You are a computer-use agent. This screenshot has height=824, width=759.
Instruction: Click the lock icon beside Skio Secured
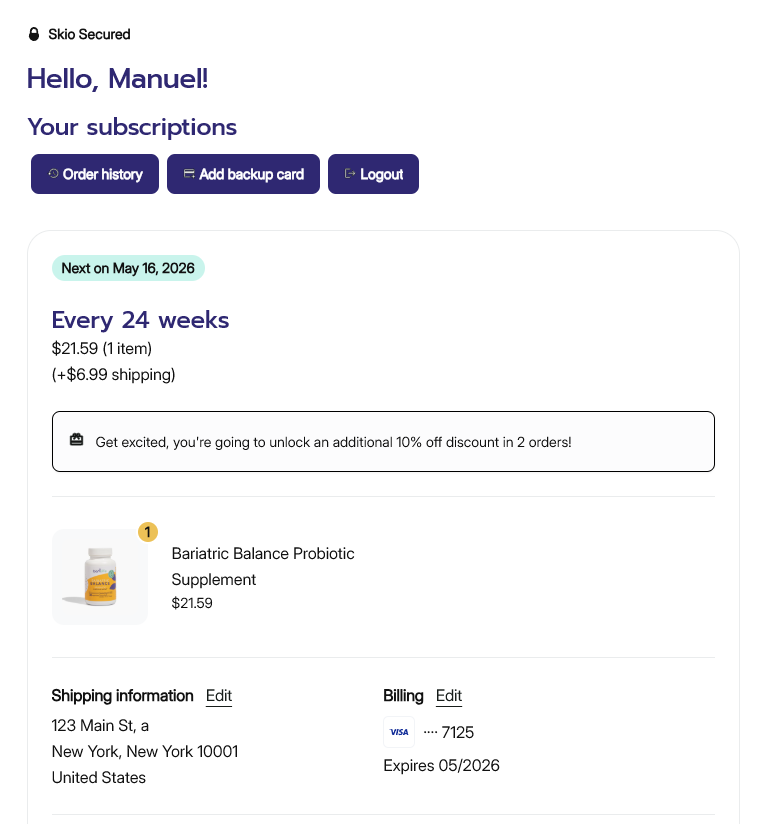pyautogui.click(x=34, y=34)
